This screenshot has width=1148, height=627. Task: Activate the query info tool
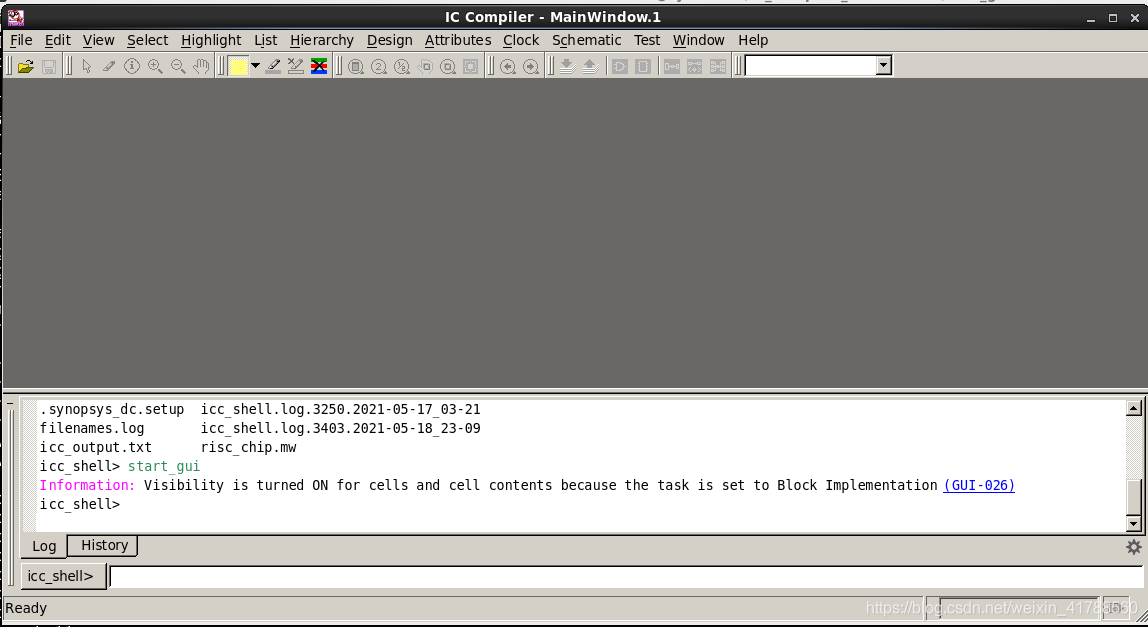point(132,67)
